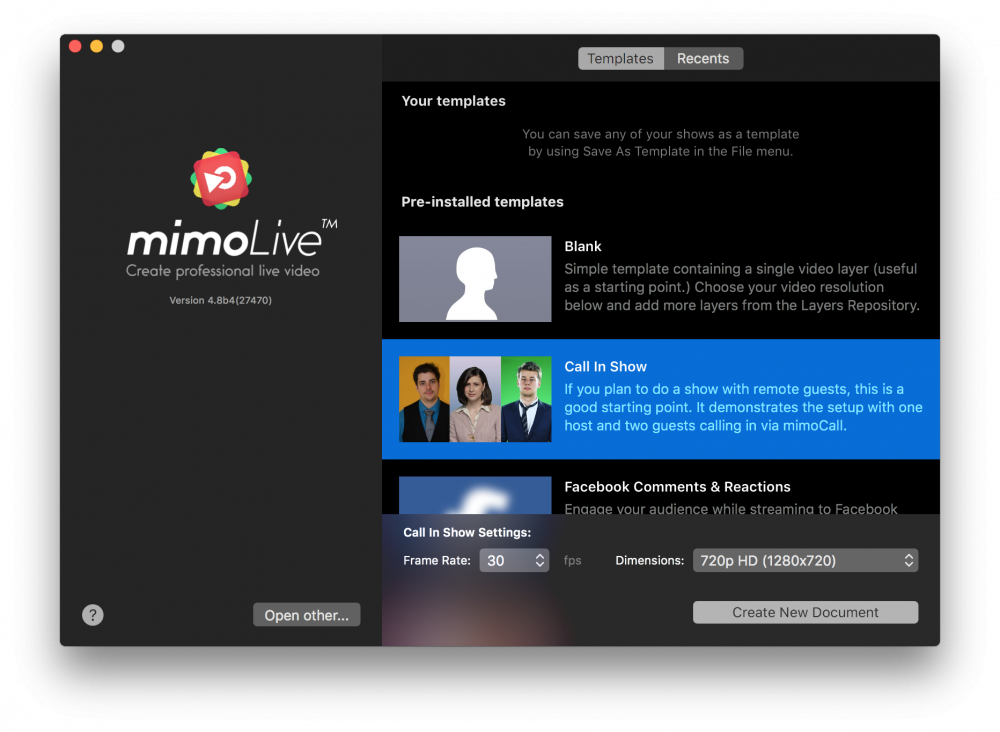Select the Facebook Comments & Reactions thumbnail

475,495
